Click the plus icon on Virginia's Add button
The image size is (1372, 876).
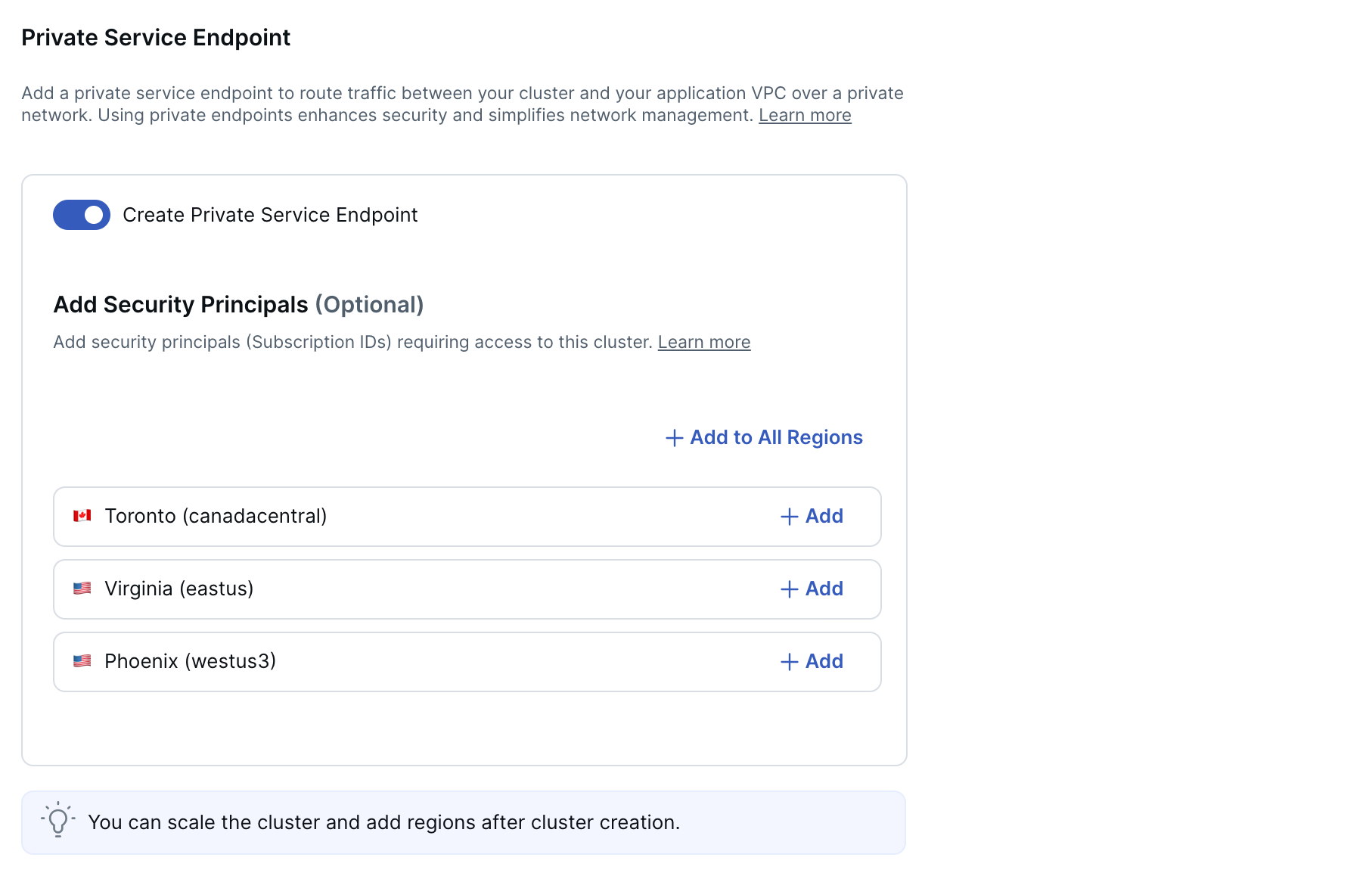(x=789, y=589)
